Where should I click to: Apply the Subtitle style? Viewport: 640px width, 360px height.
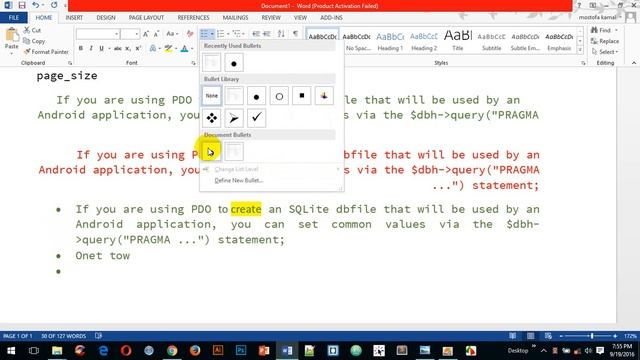pos(491,41)
